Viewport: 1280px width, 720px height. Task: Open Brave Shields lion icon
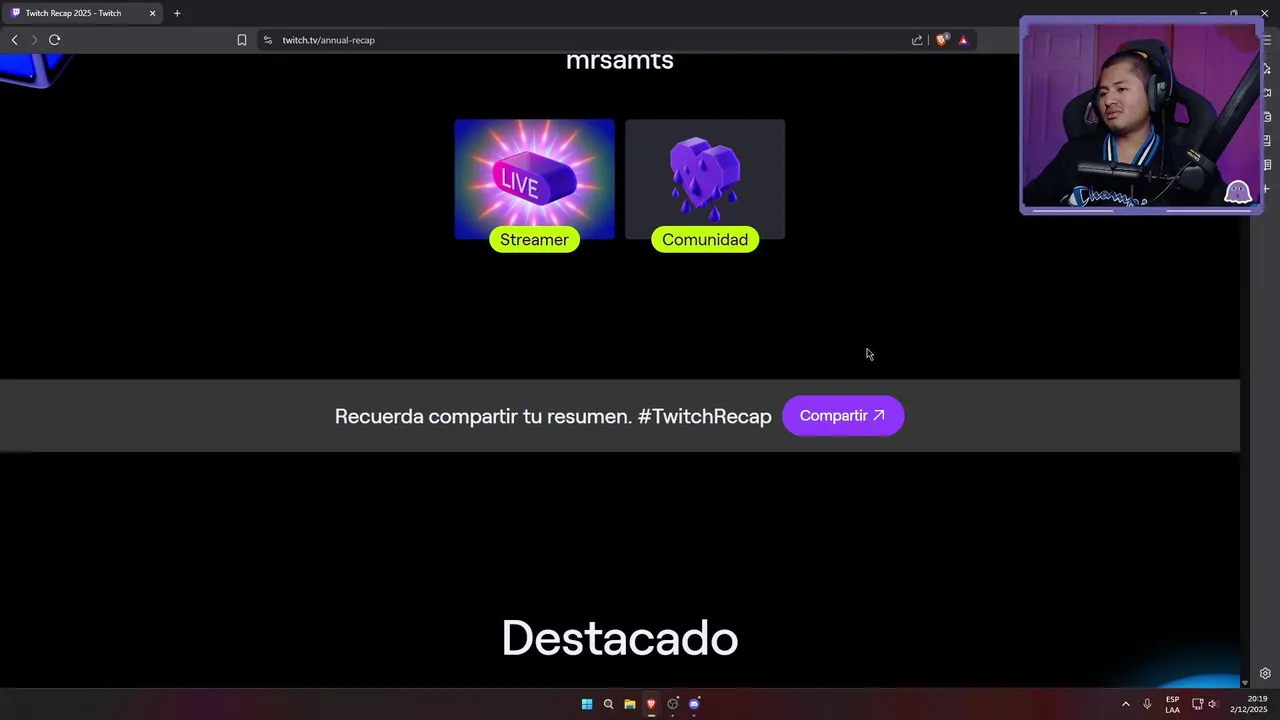(941, 40)
